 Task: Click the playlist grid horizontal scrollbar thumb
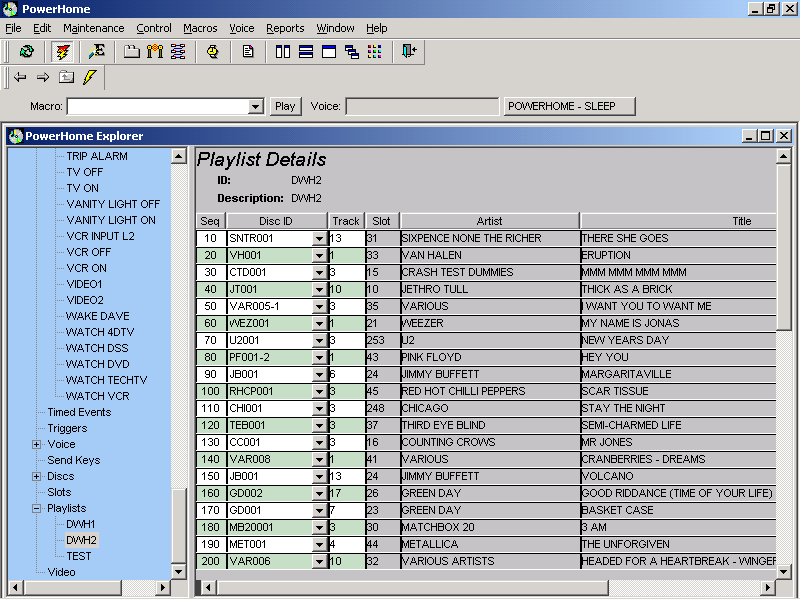tap(413, 588)
